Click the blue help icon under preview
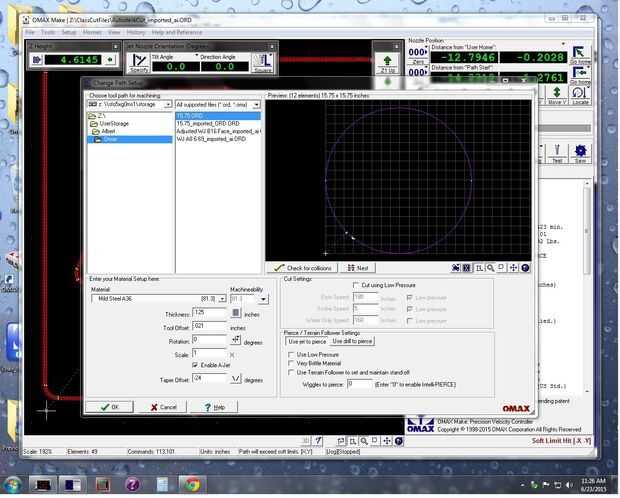The height and width of the screenshot is (498, 620). pyautogui.click(x=526, y=268)
